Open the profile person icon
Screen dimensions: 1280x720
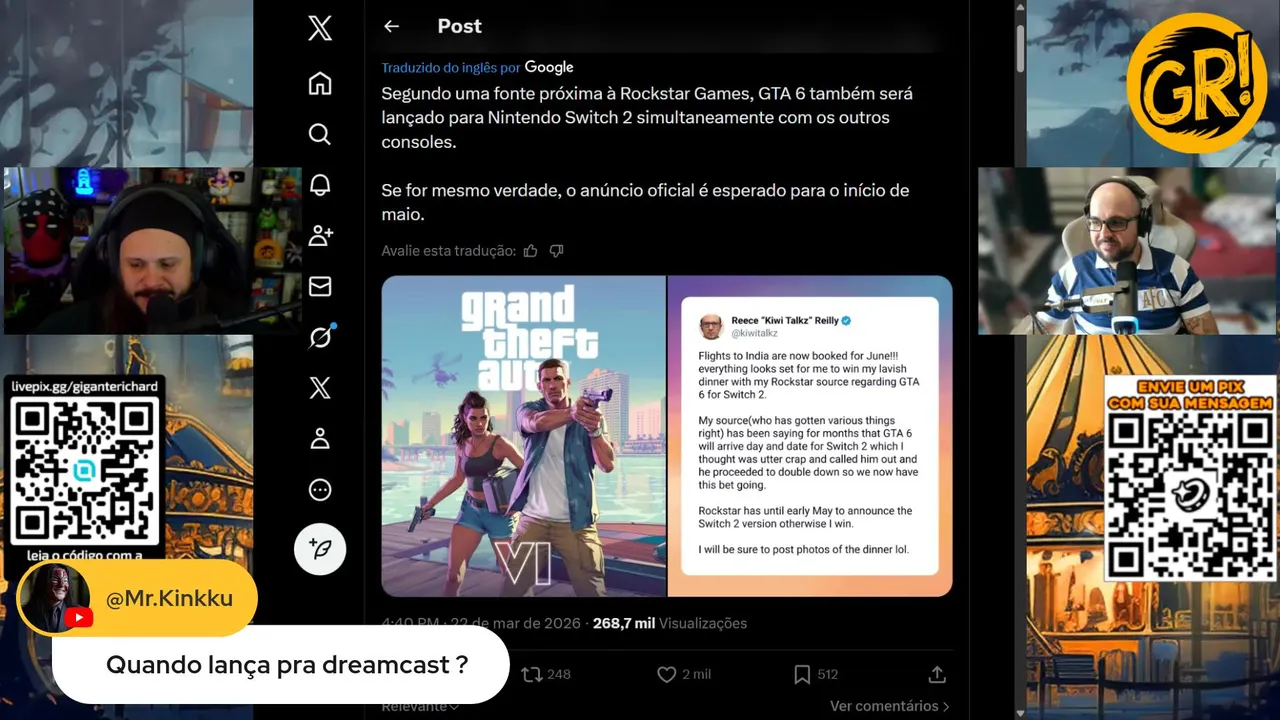(x=320, y=439)
